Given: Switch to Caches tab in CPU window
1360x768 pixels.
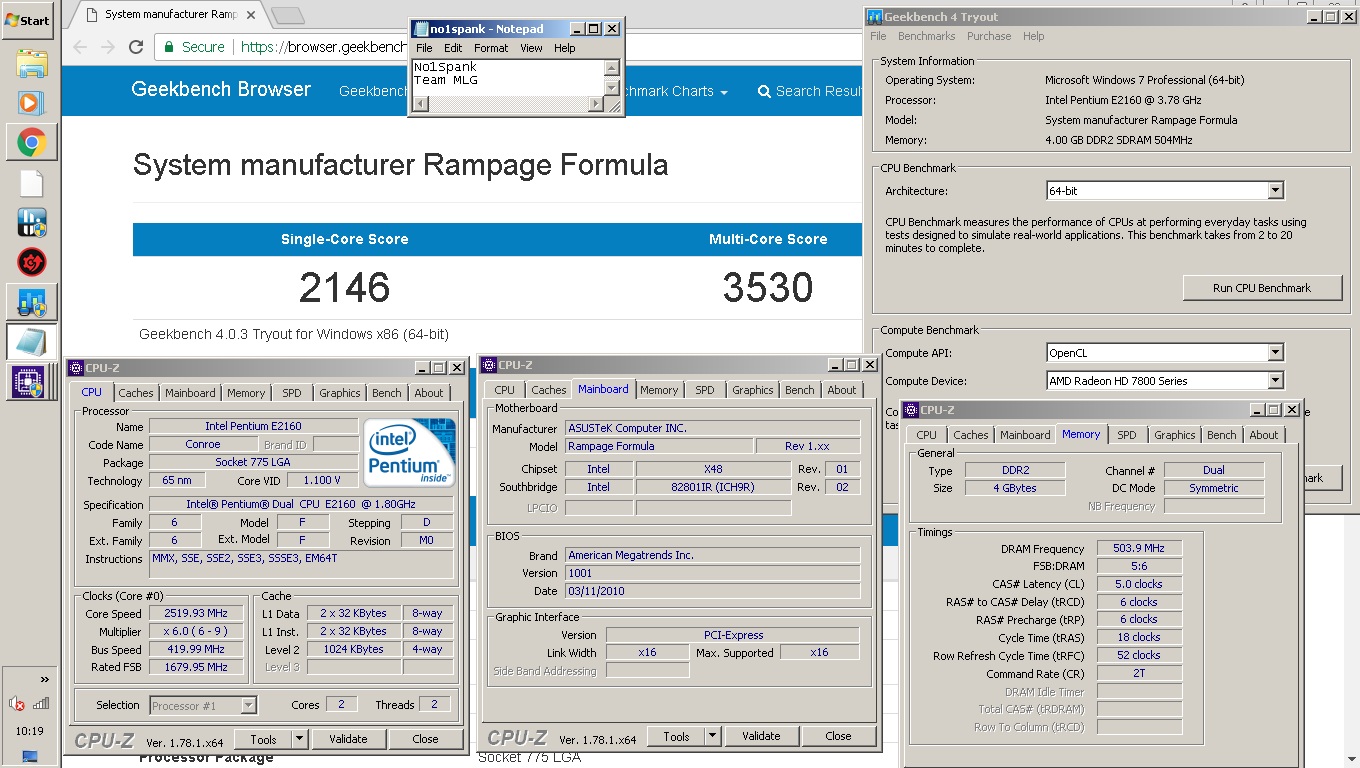Looking at the screenshot, I should (136, 393).
